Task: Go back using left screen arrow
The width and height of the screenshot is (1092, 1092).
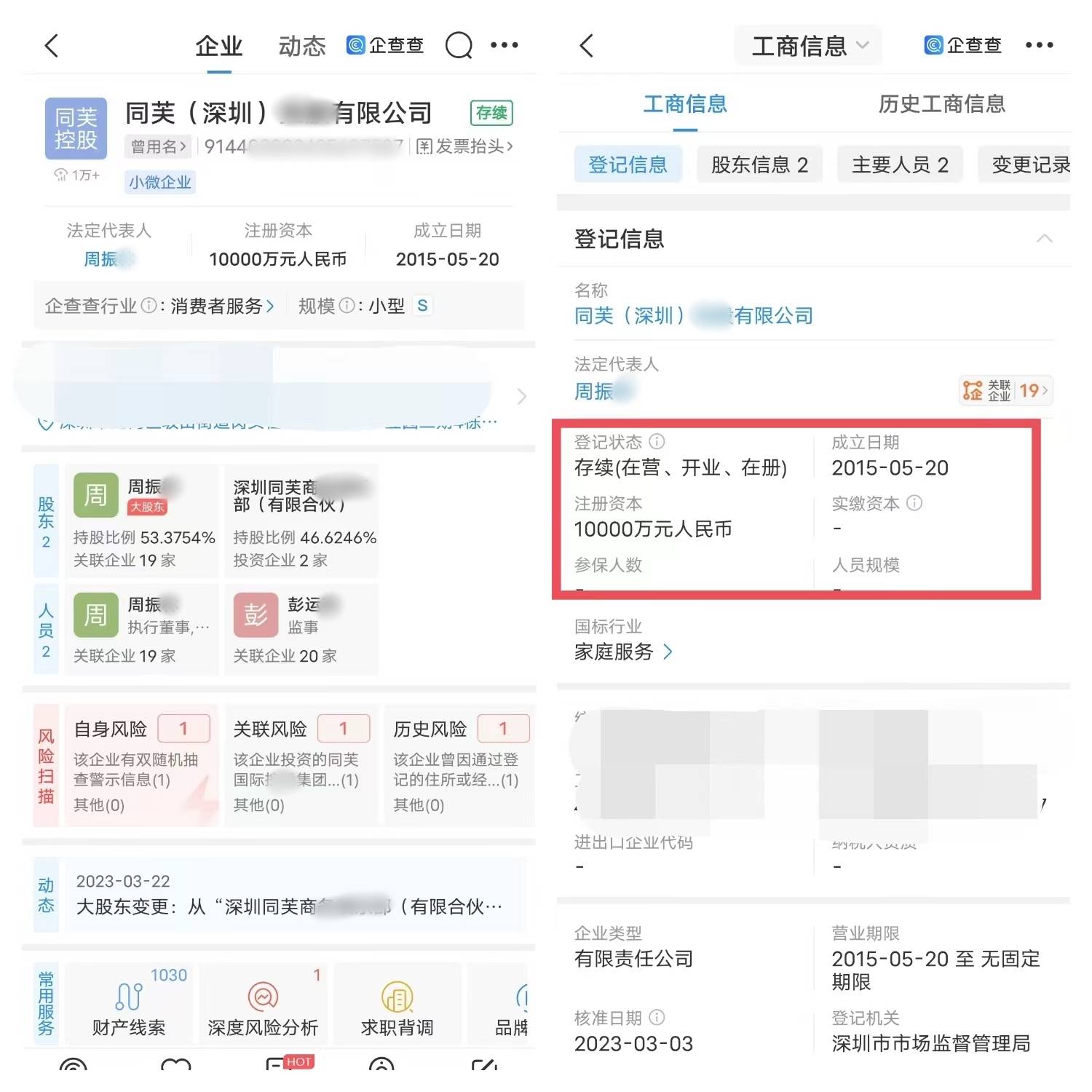Action: 52,46
